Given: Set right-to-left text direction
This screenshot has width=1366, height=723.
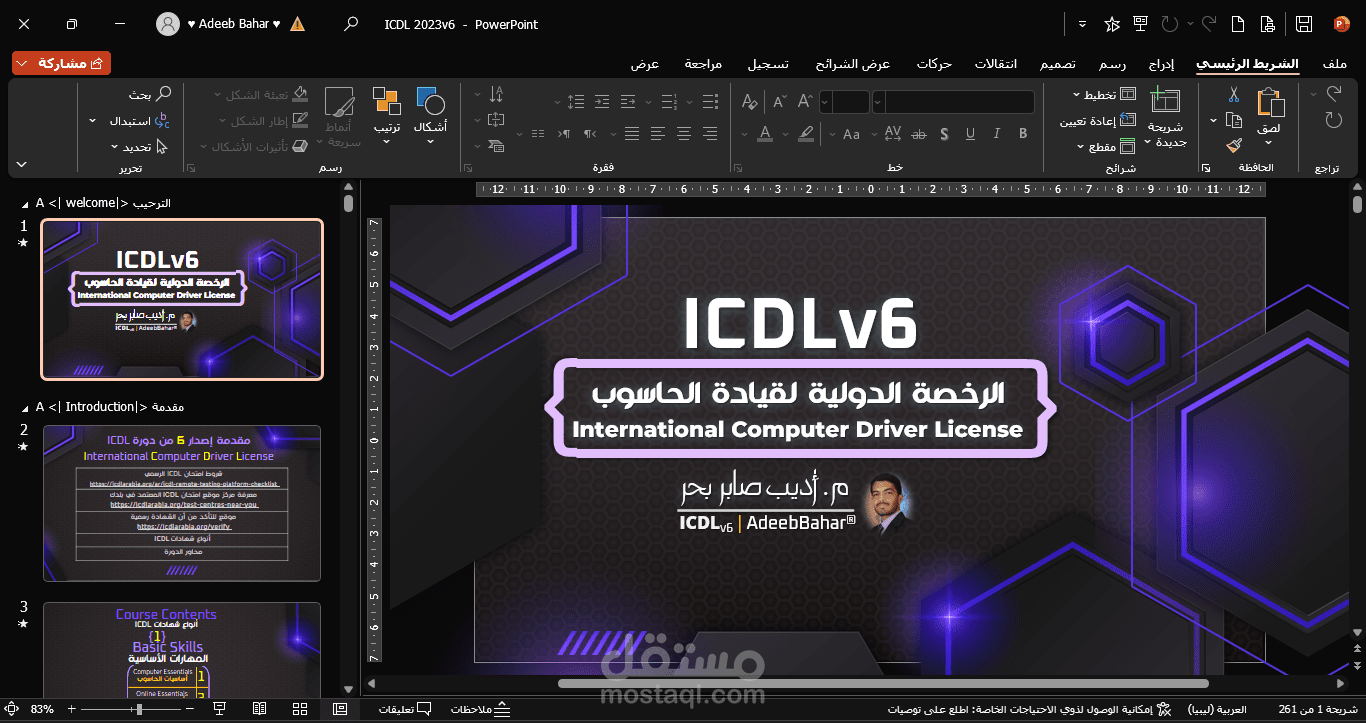Looking at the screenshot, I should coord(591,133).
